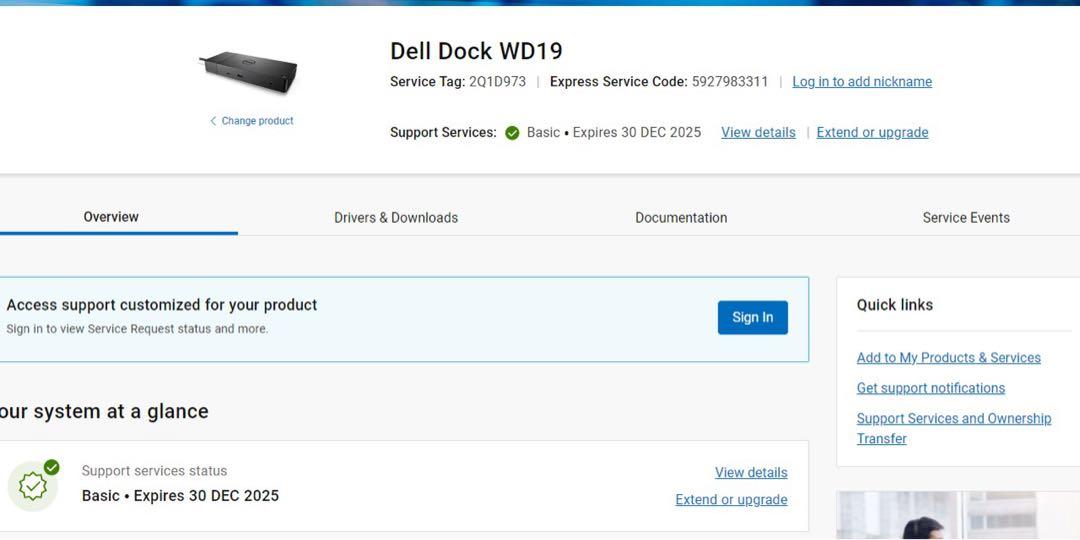Click the Change product link
Screen dimensions: 1080x540
point(251,121)
